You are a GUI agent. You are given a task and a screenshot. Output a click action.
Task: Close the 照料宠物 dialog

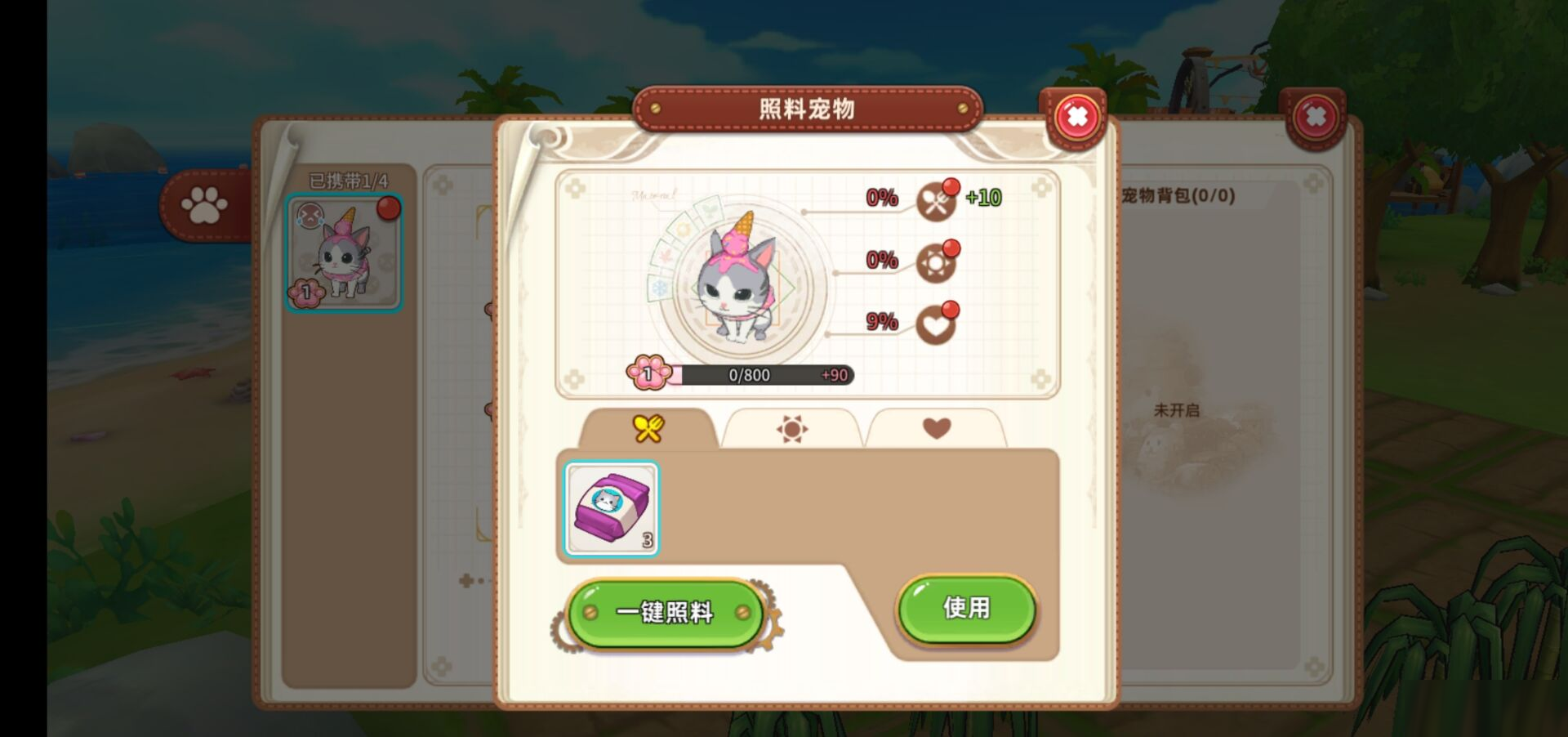[x=1076, y=118]
